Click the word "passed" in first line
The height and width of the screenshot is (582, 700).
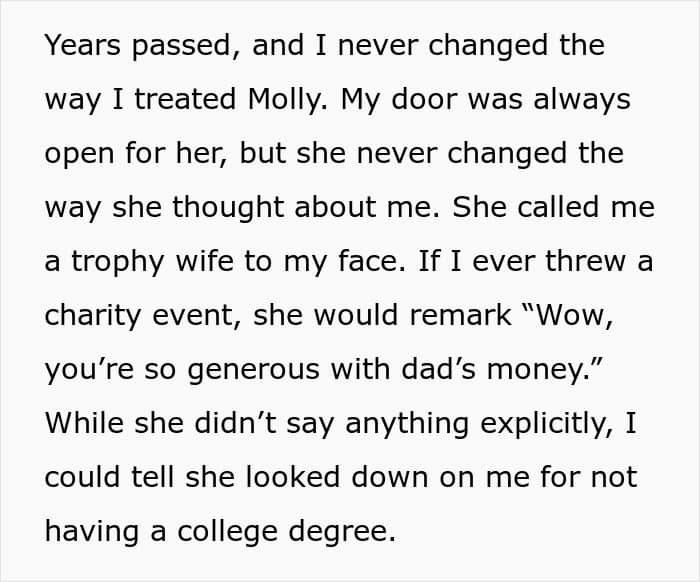click(181, 46)
